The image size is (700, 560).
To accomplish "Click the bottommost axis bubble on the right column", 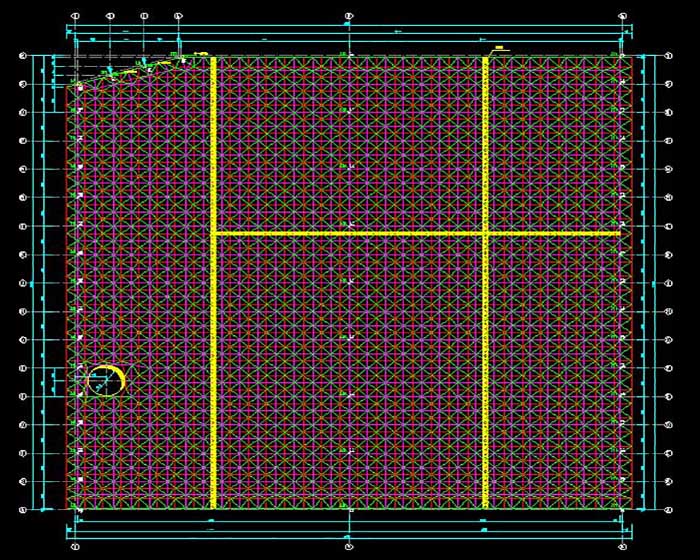I will [668, 510].
